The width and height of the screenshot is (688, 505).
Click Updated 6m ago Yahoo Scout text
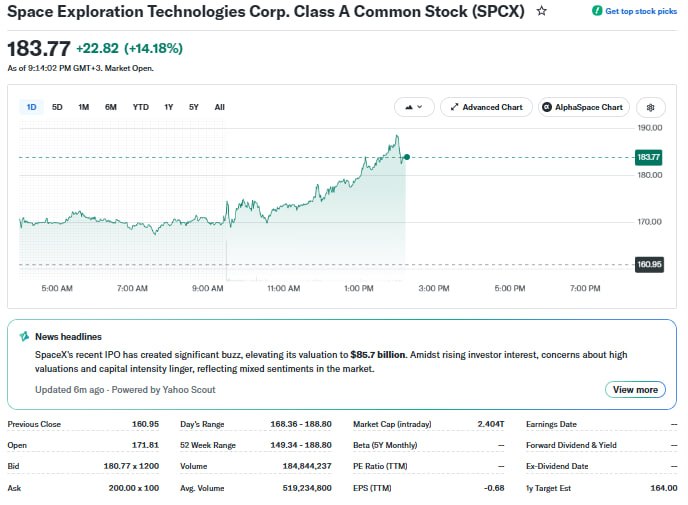(125, 390)
